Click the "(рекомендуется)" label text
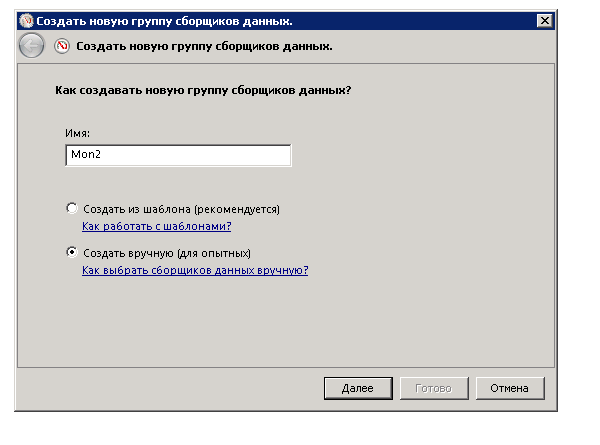The height and width of the screenshot is (445, 600). click(x=238, y=209)
